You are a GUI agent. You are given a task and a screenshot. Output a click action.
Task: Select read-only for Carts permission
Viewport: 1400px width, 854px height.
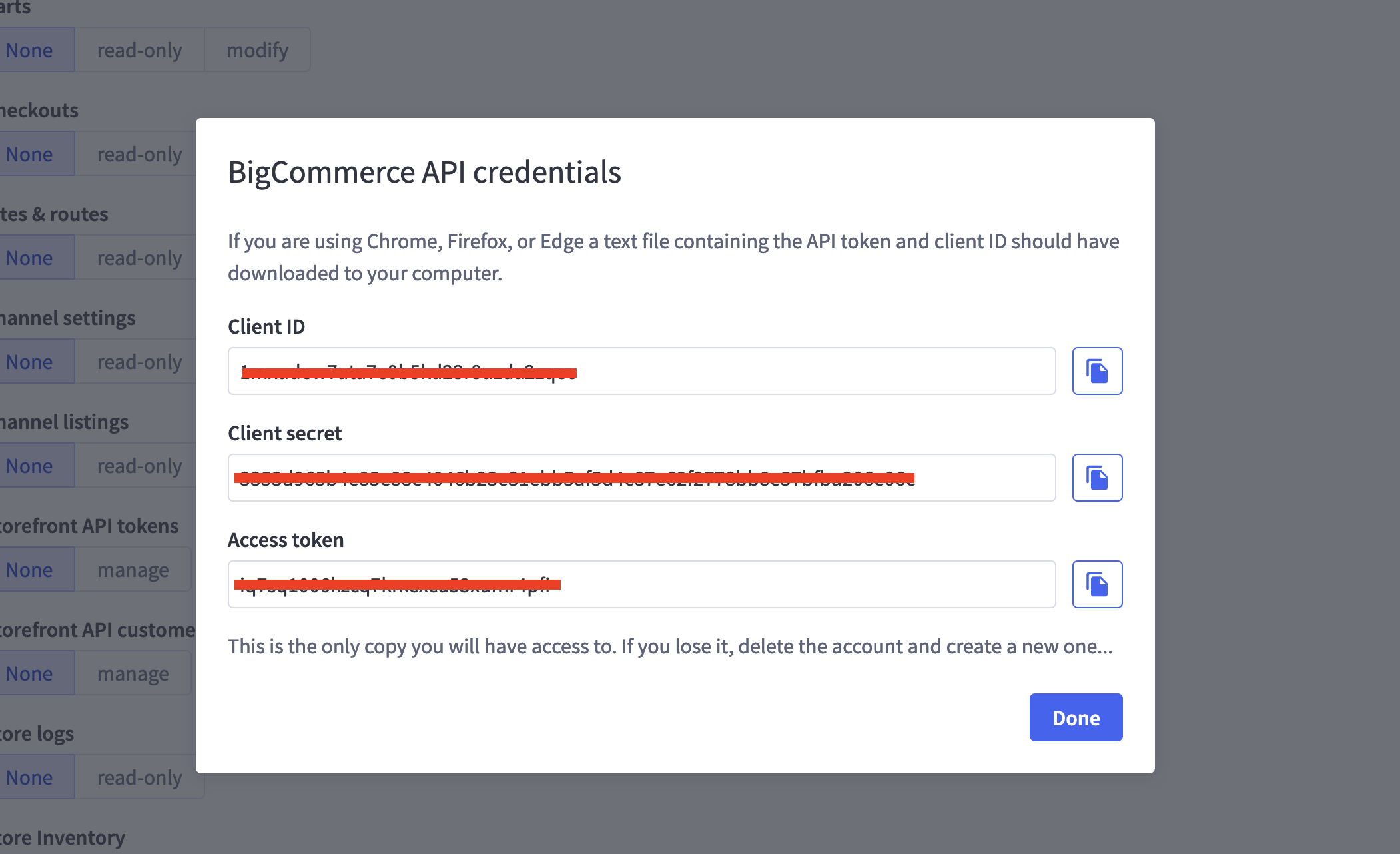pos(139,50)
